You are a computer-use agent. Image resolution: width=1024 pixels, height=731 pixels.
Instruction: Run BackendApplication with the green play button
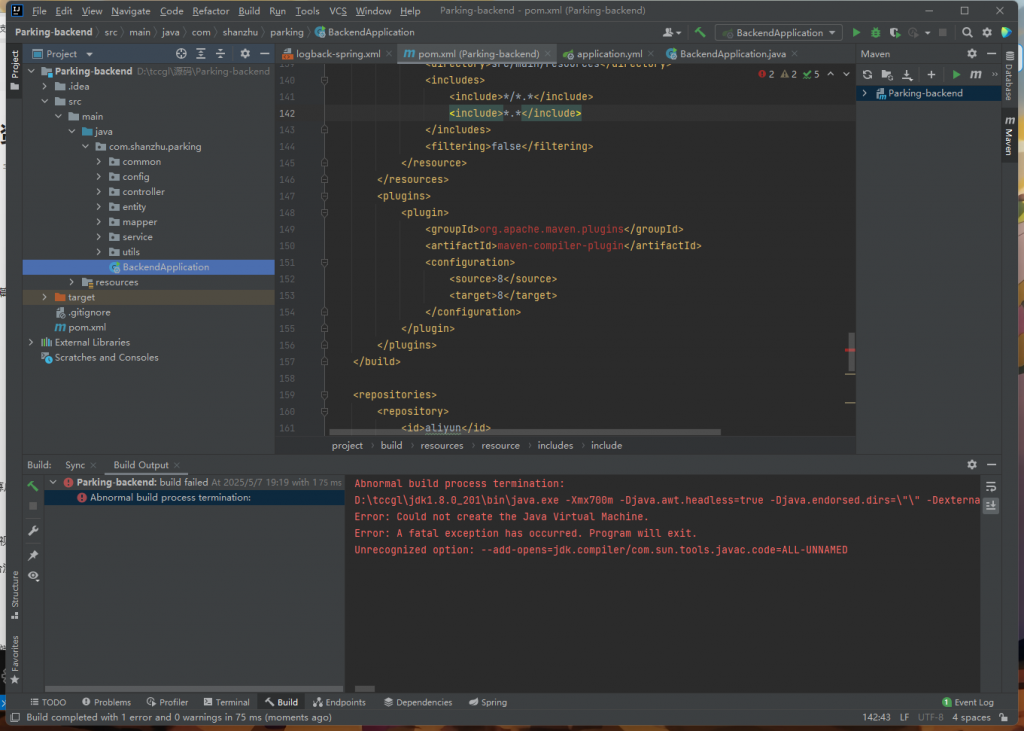coord(856,33)
